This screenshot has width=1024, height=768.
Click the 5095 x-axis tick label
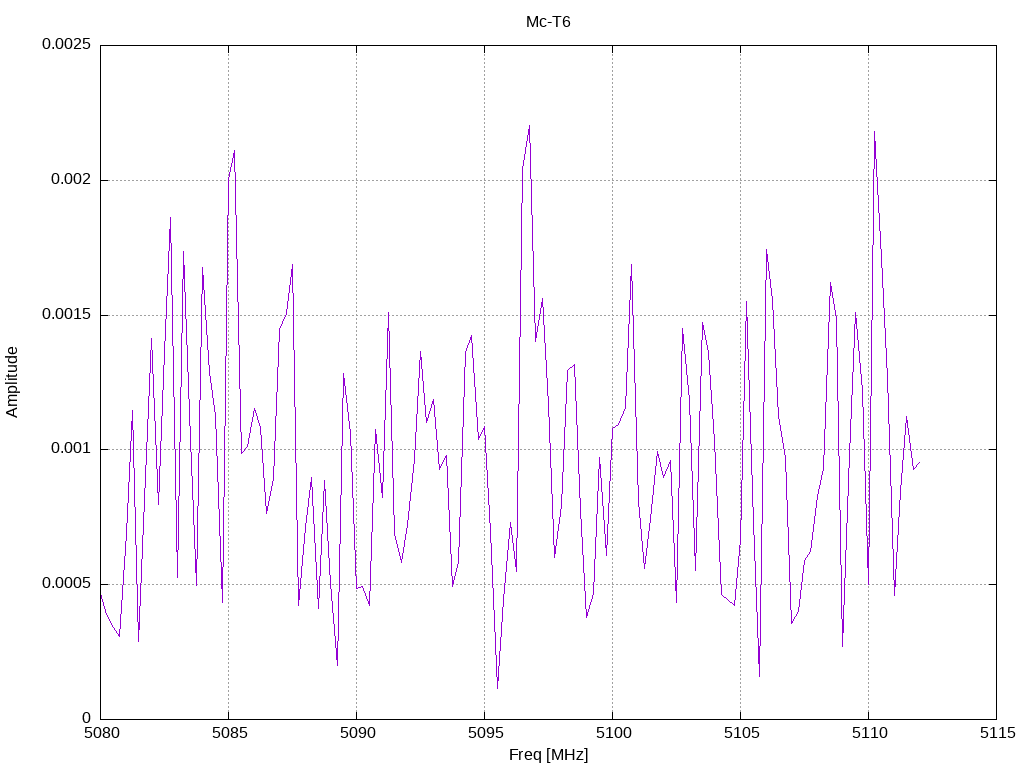486,733
